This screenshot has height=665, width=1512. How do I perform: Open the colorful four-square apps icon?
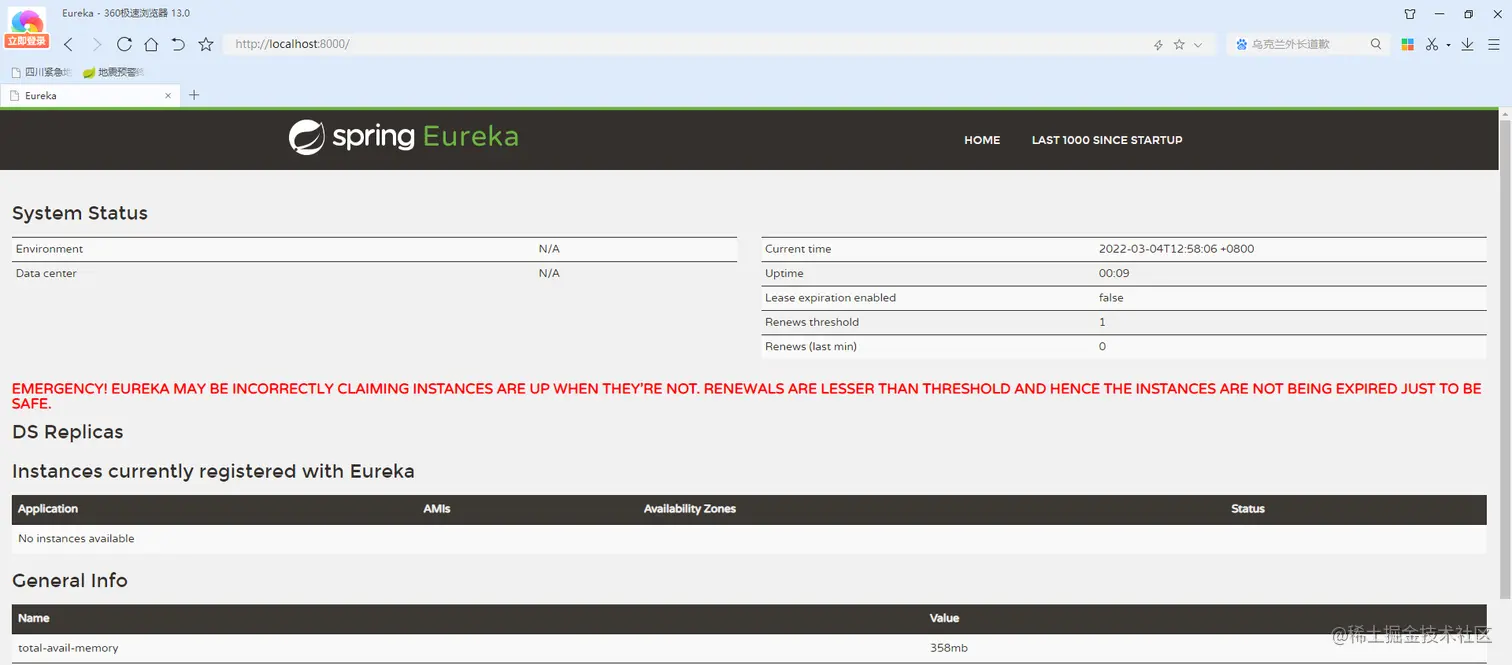point(1407,44)
